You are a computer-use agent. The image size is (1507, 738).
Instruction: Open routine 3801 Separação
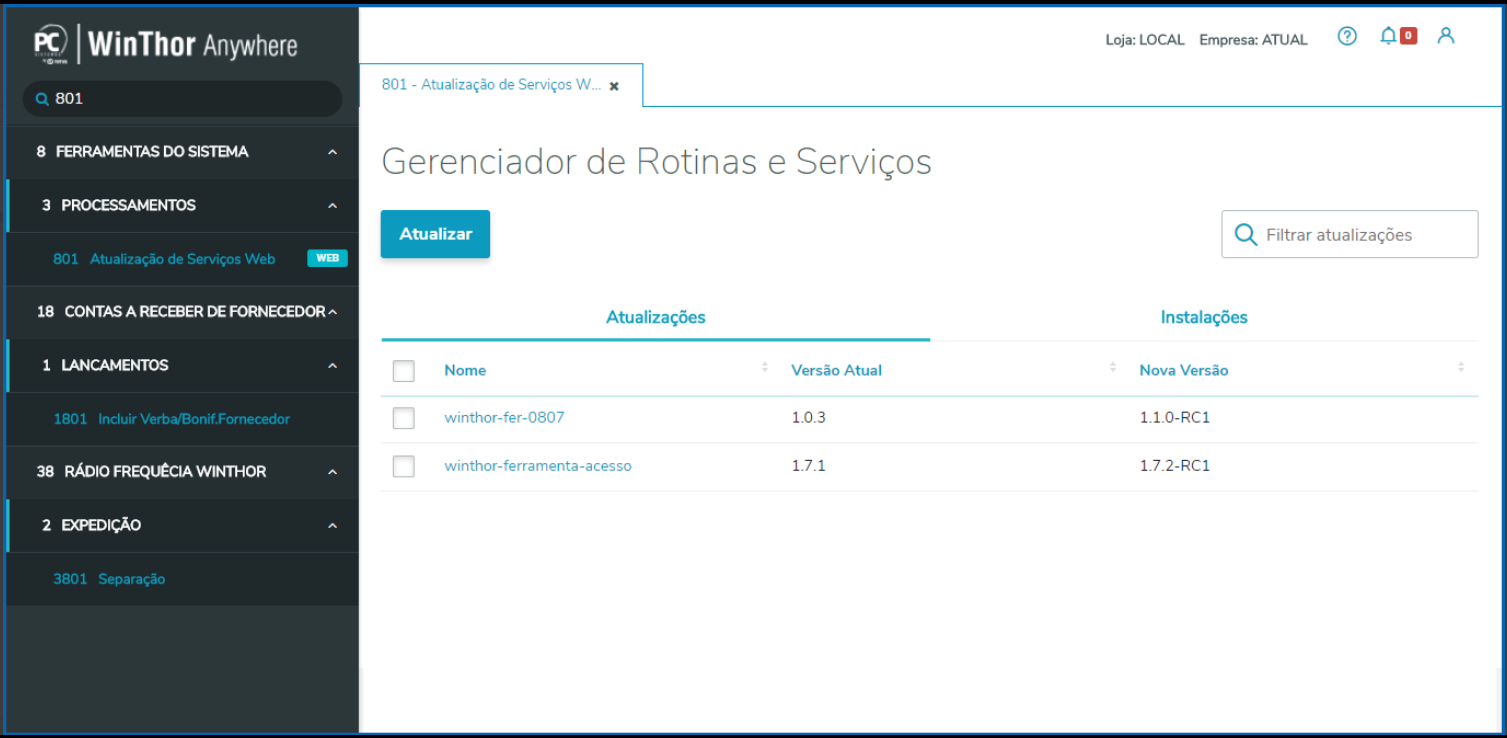click(x=109, y=579)
